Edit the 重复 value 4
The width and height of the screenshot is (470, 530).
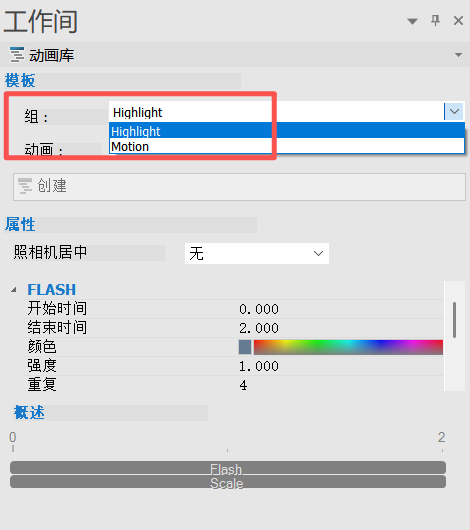click(x=341, y=385)
